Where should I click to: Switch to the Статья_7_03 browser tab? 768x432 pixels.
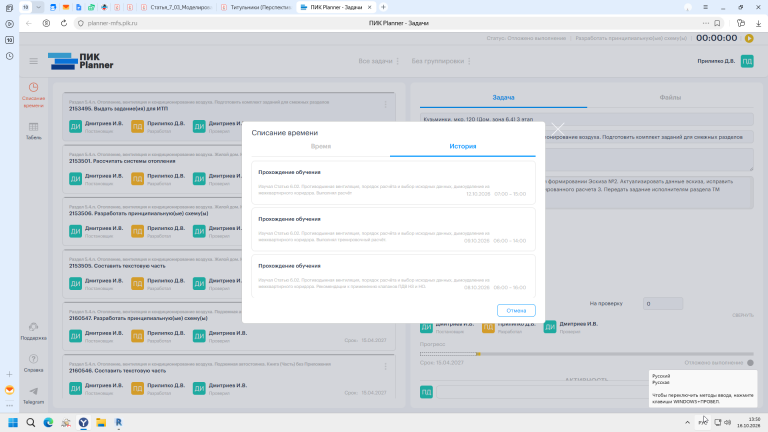point(176,7)
